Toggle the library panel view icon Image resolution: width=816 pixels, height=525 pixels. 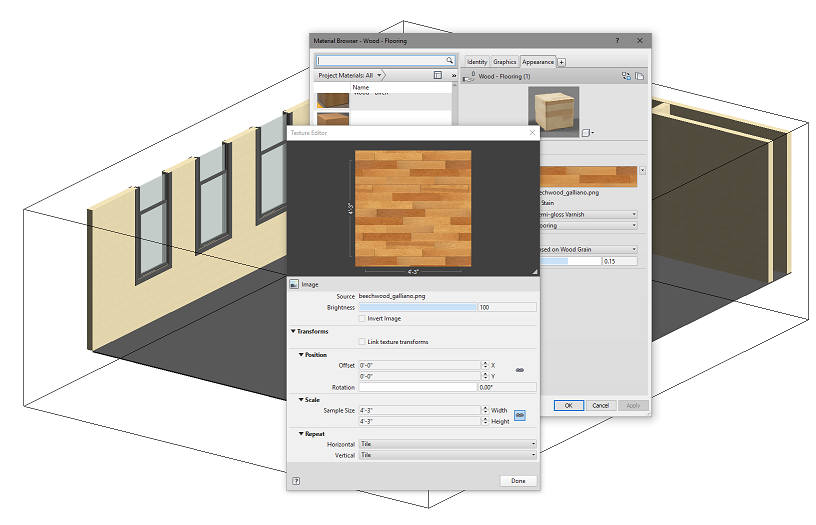point(438,75)
